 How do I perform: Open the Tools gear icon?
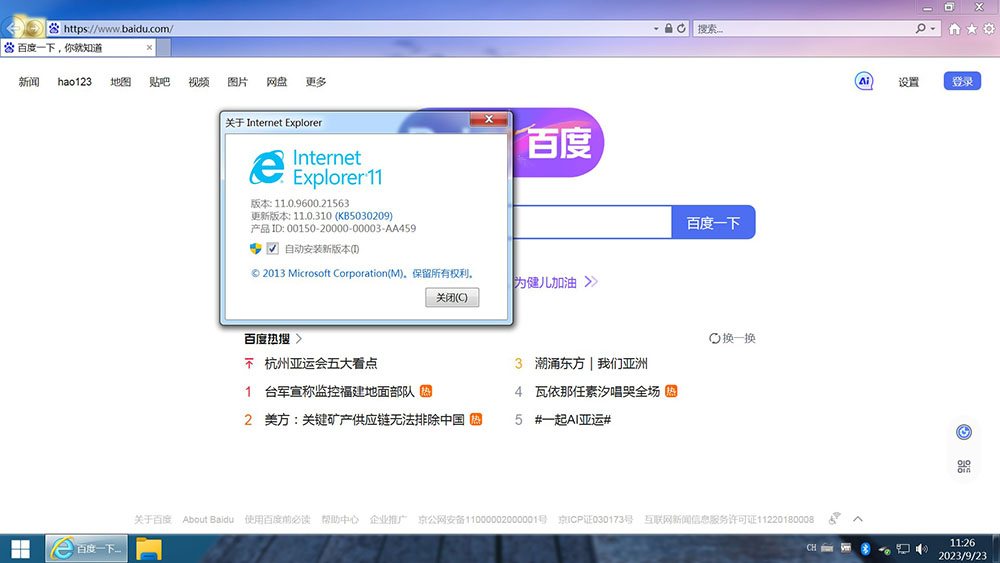(x=989, y=29)
